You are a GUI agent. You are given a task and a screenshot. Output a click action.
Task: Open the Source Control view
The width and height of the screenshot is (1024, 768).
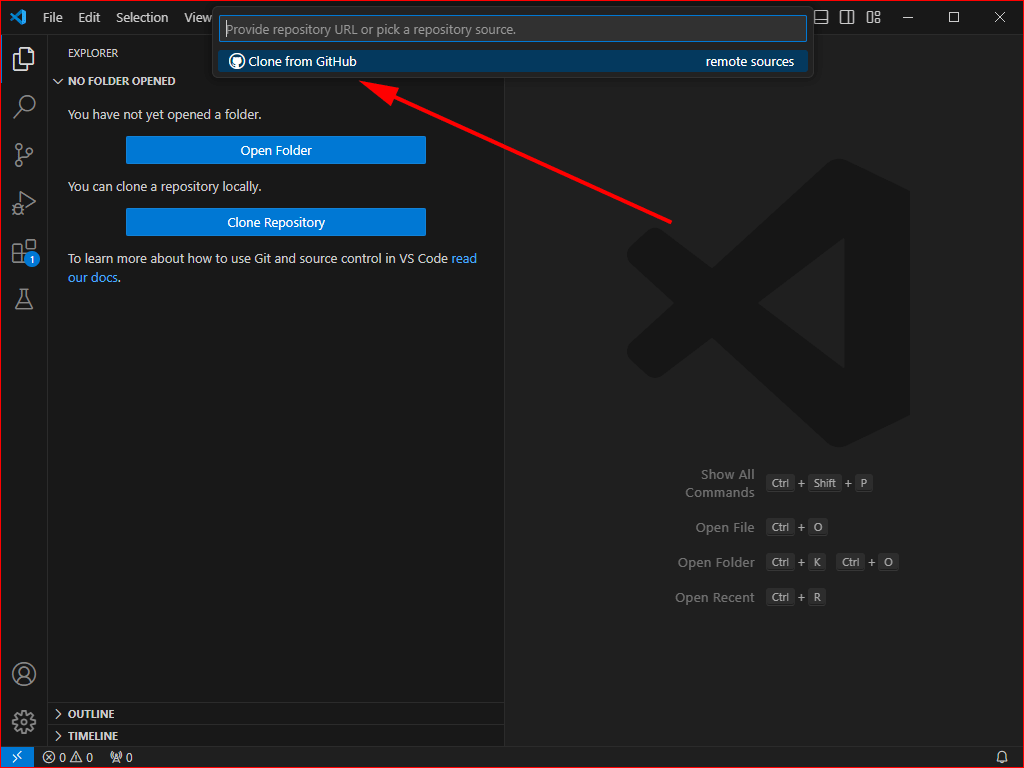[24, 155]
